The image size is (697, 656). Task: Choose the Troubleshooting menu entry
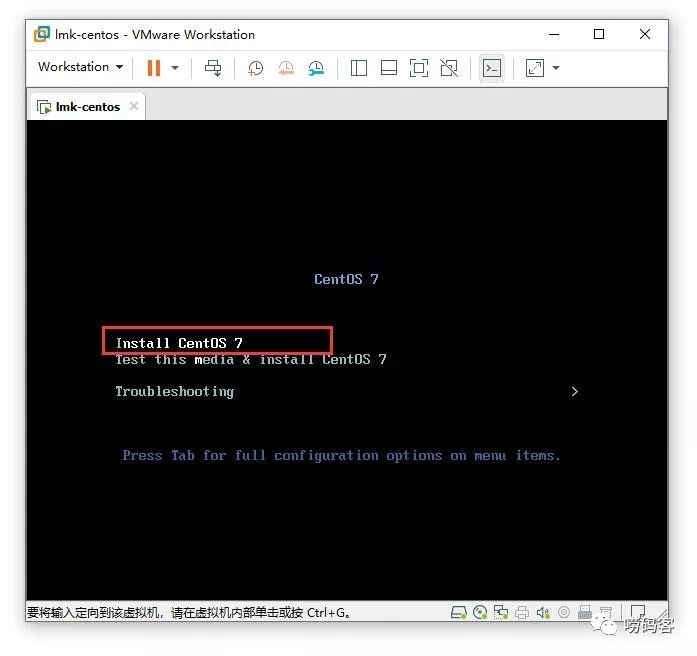[x=175, y=392]
